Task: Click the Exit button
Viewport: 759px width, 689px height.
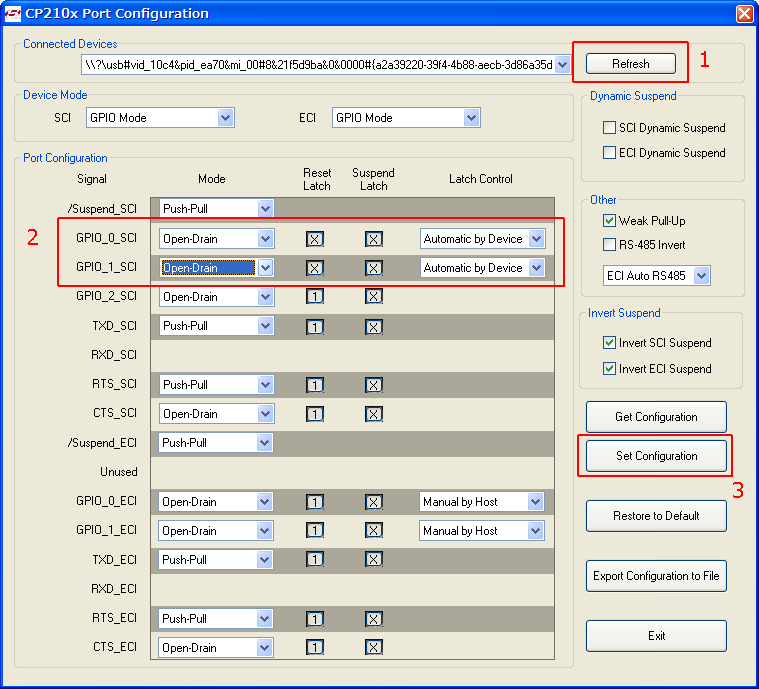Action: [656, 636]
